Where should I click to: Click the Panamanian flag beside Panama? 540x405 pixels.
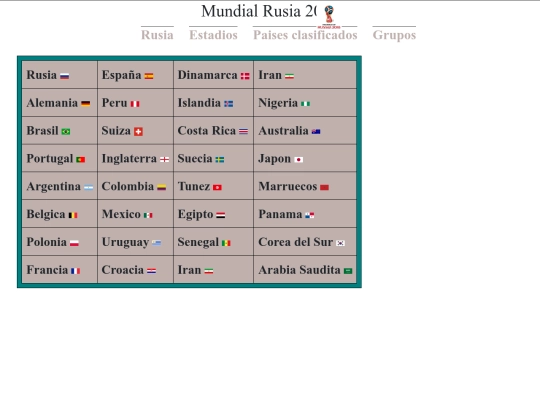(310, 215)
